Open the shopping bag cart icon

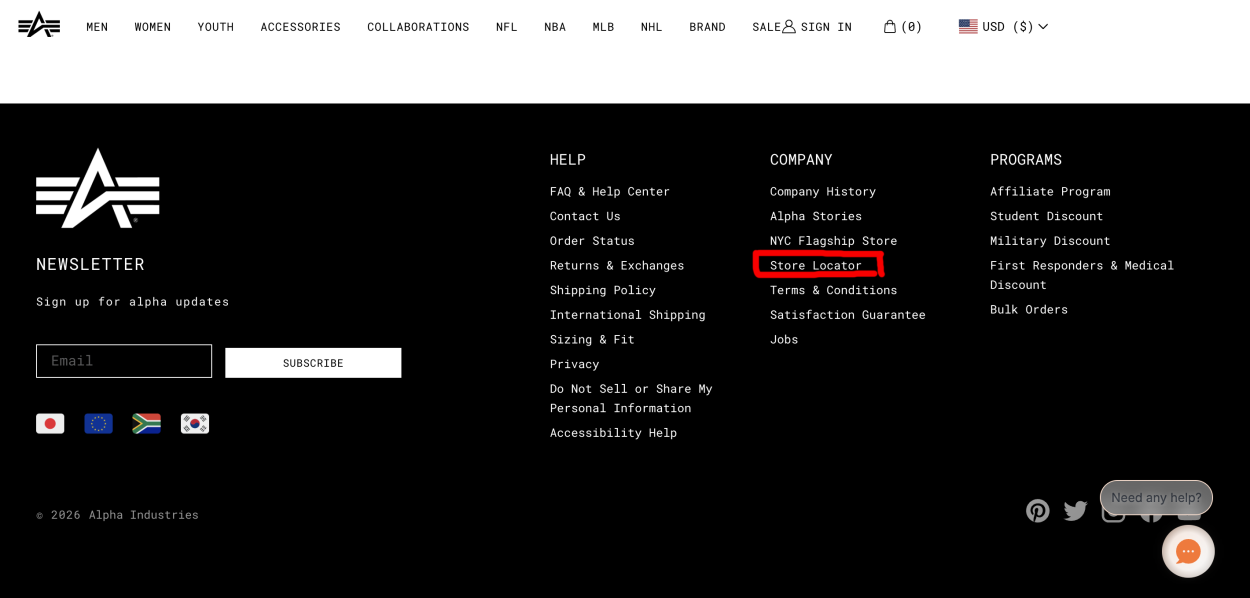(x=890, y=27)
